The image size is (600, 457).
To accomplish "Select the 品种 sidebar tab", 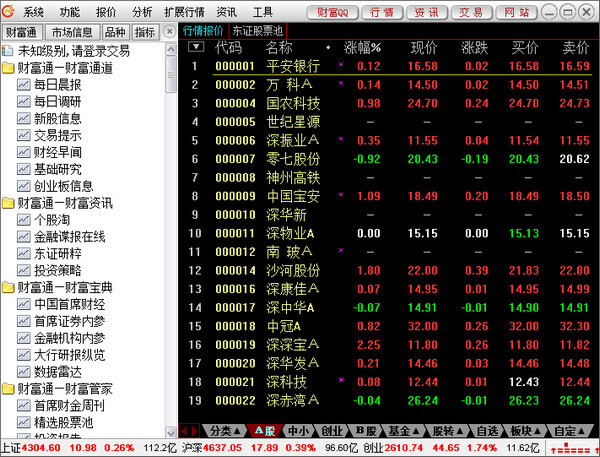I will coord(116,32).
